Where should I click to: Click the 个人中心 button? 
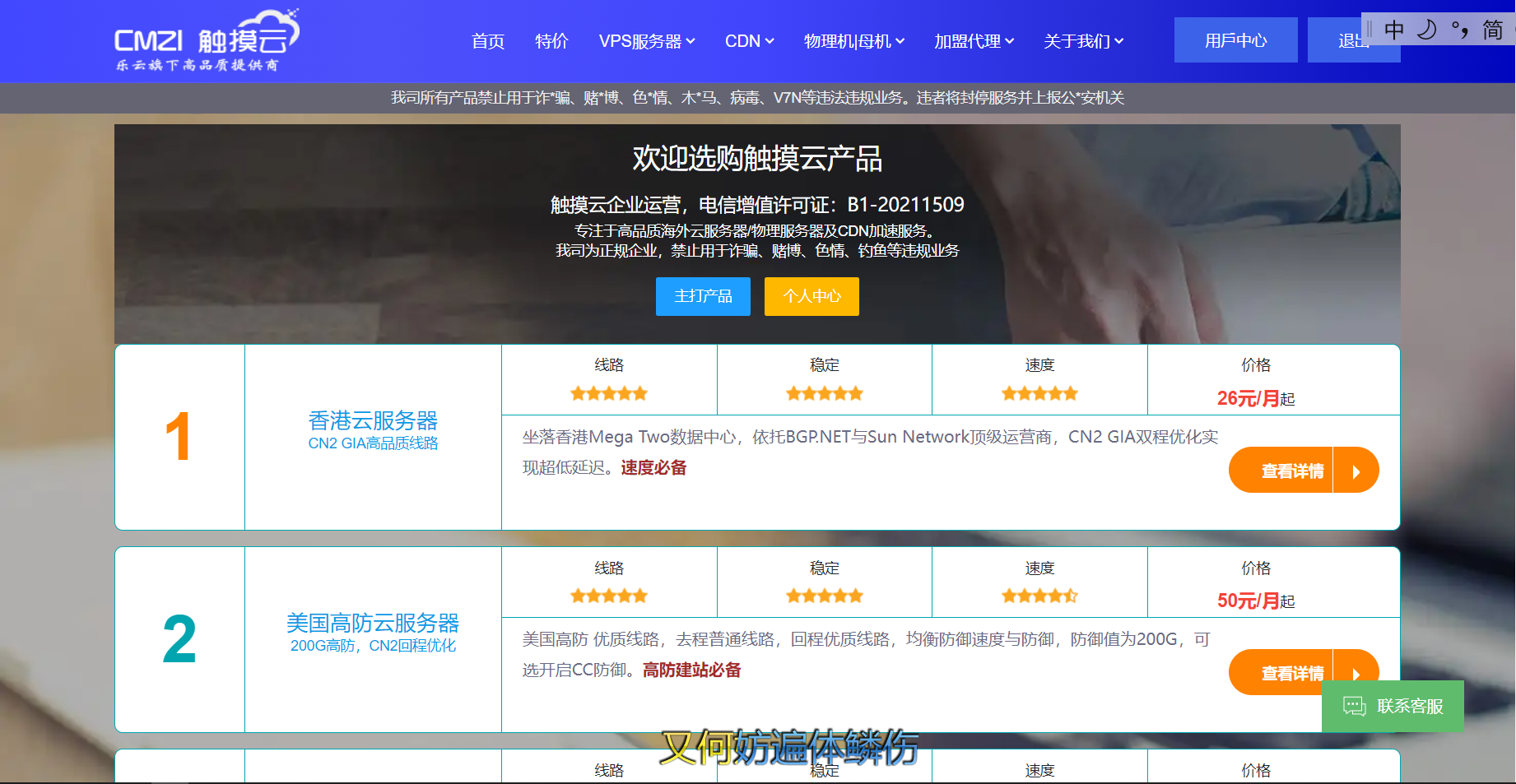tap(811, 296)
